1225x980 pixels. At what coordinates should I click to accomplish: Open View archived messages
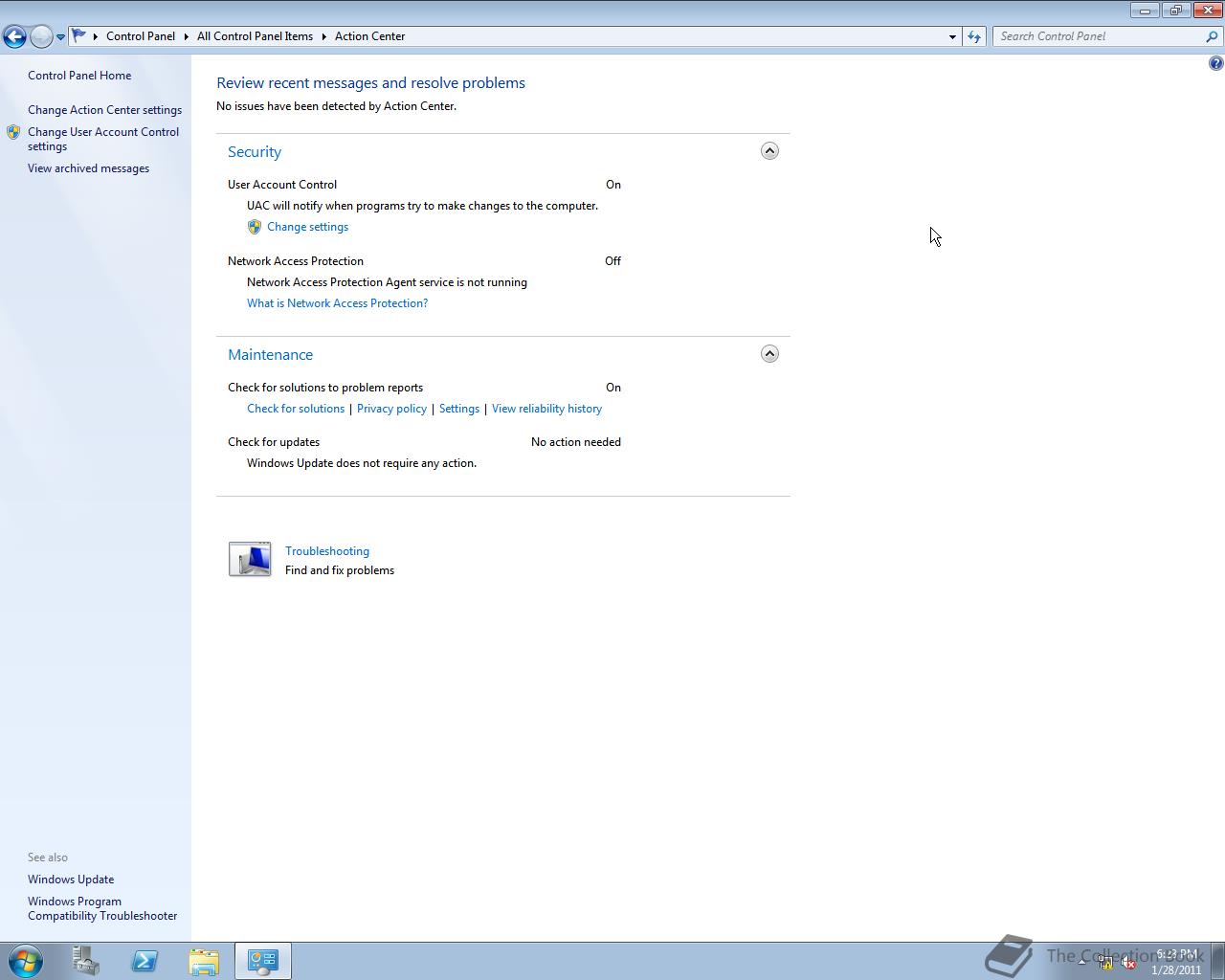click(88, 168)
